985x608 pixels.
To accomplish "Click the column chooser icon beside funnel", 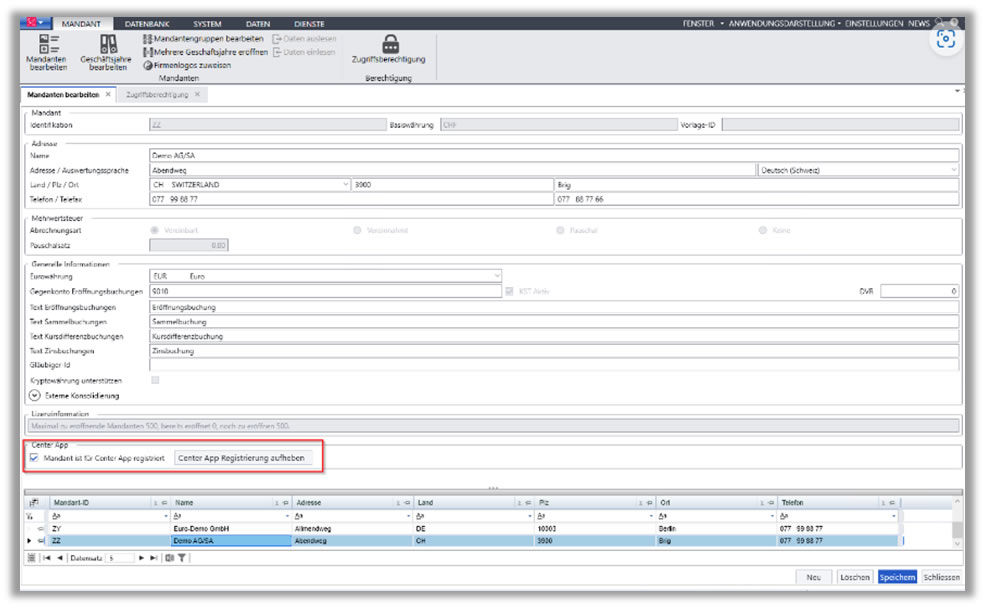I will tap(170, 558).
